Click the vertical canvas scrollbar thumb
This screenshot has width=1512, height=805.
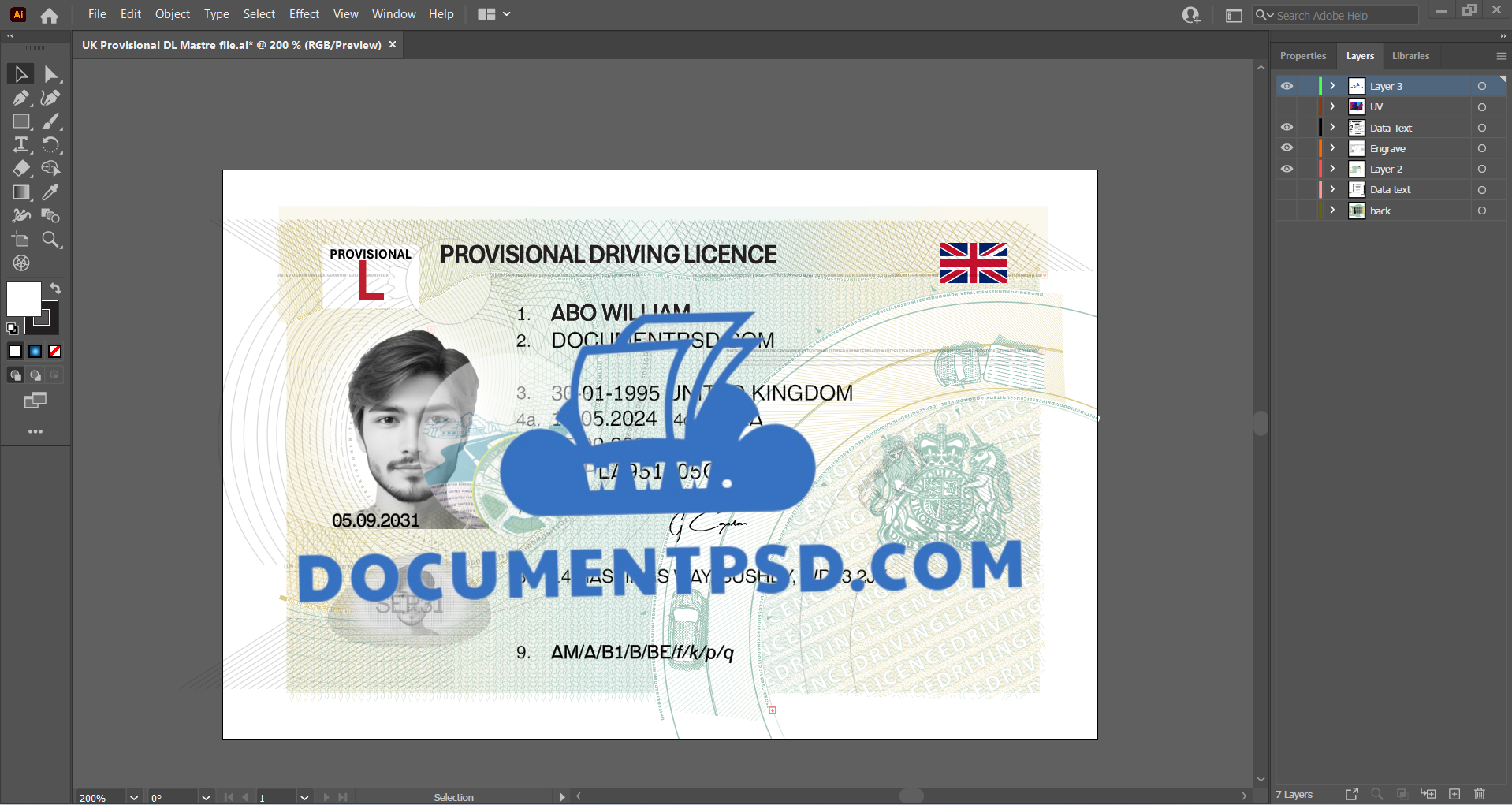point(1261,423)
